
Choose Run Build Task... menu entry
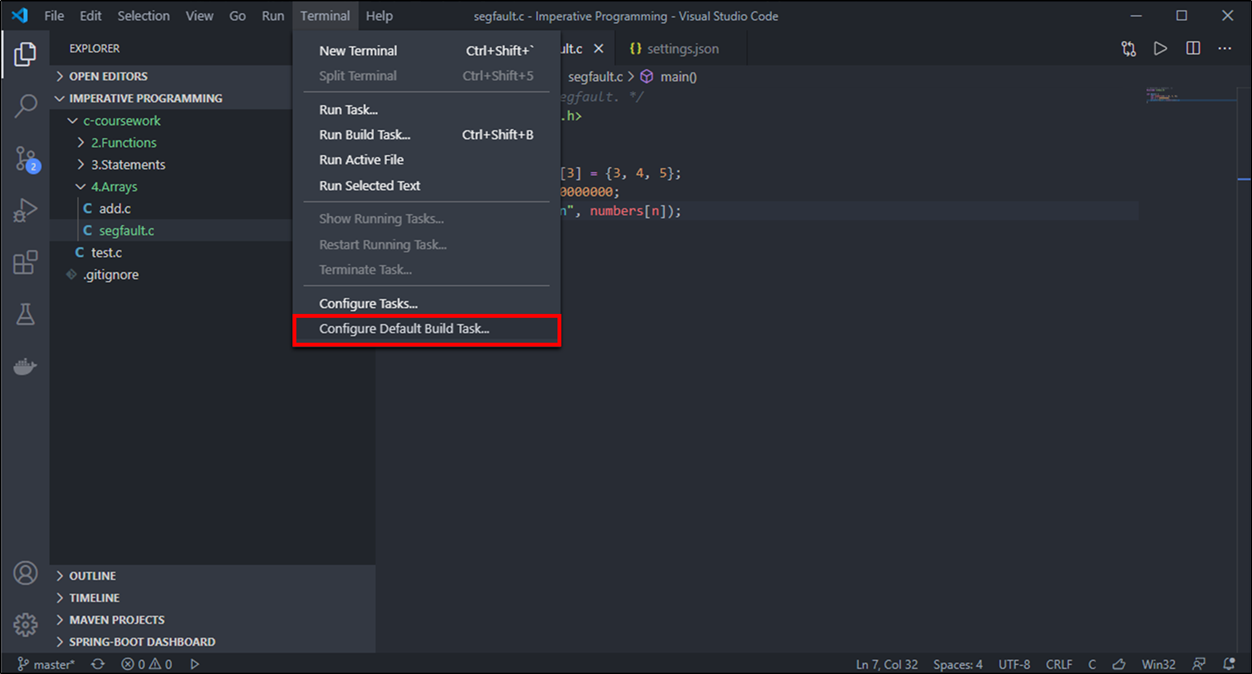coord(427,135)
